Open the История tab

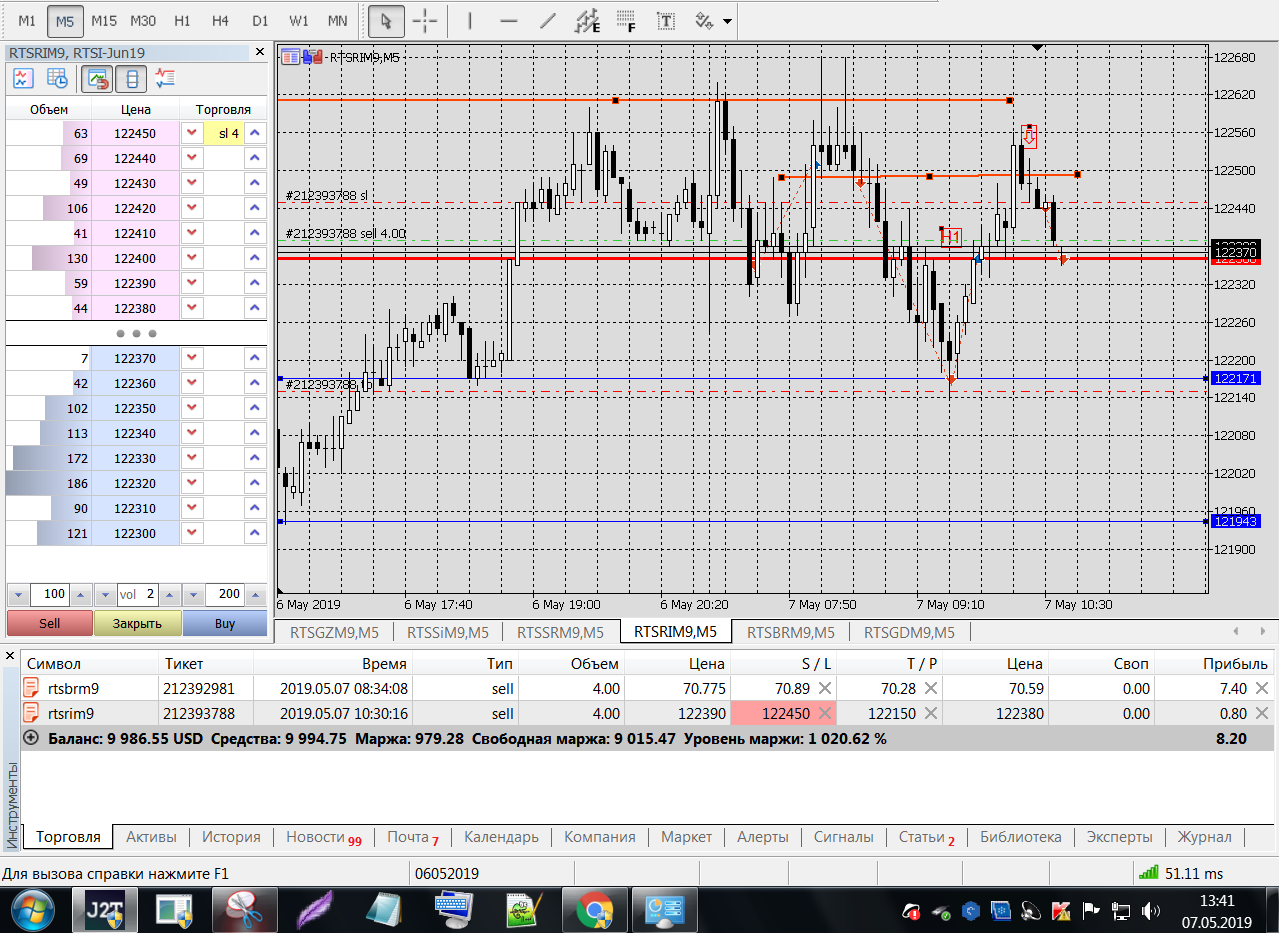click(231, 837)
